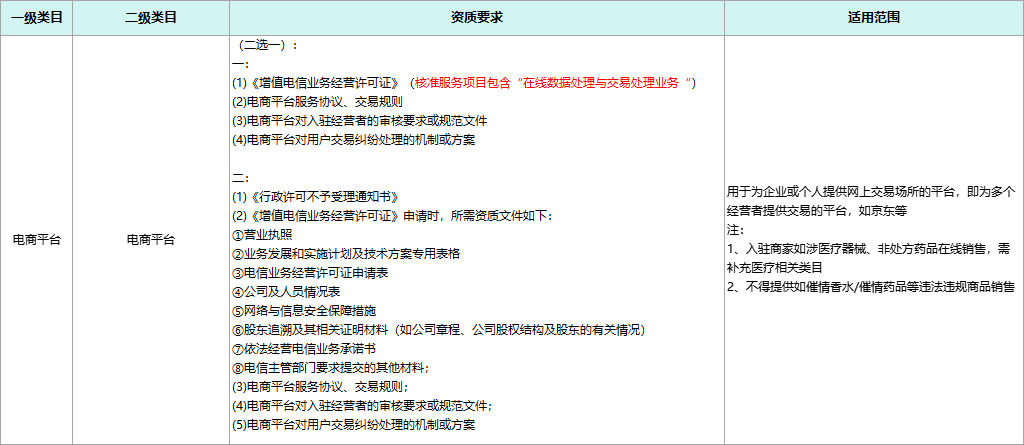1024x445 pixels.
Task: Click the ⑤网络与信息安全保障措施 line
Action: coord(304,310)
